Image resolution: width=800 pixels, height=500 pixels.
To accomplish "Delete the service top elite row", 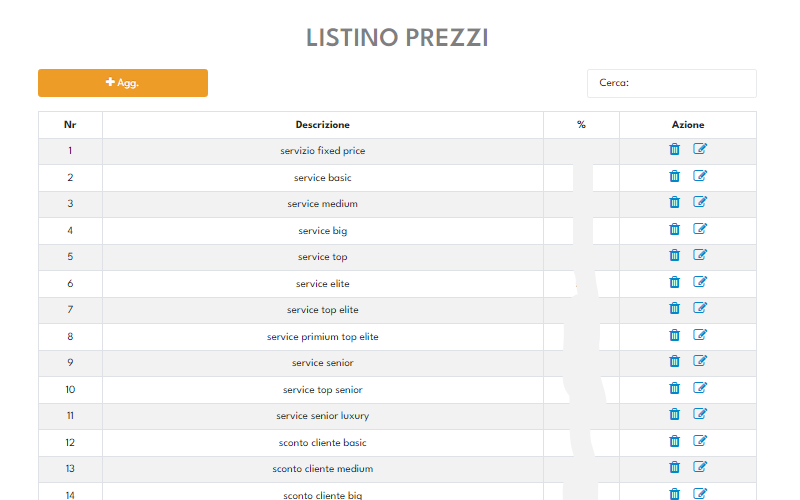I will click(x=674, y=308).
